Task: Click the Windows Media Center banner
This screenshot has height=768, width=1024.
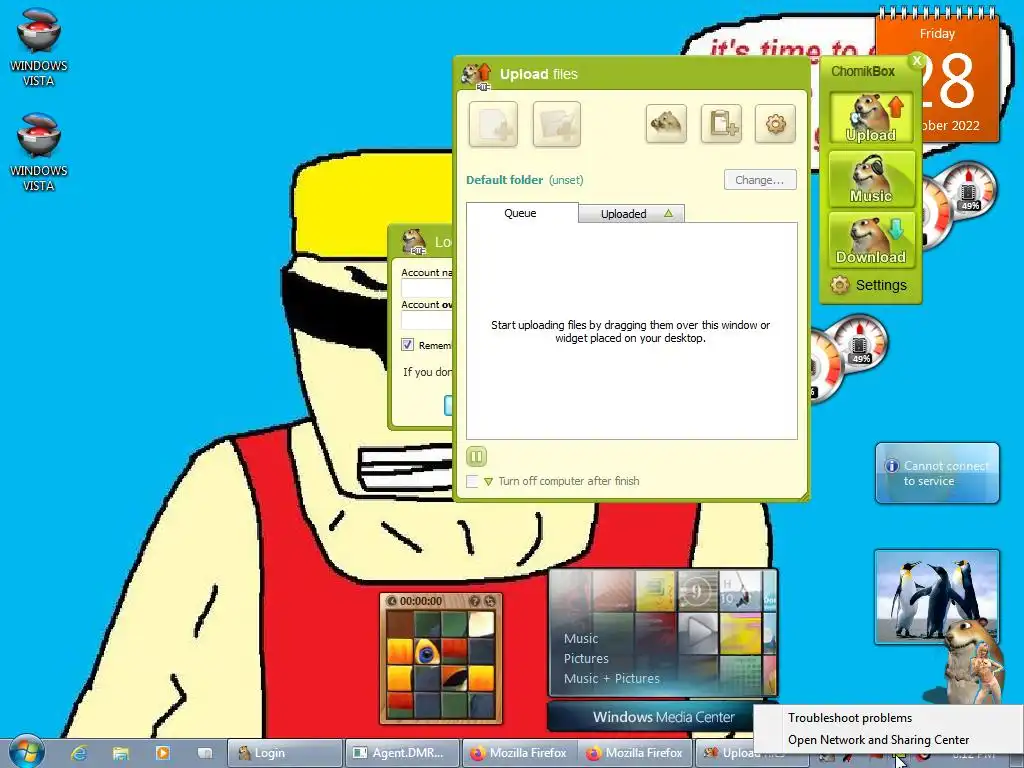Action: pyautogui.click(x=663, y=717)
